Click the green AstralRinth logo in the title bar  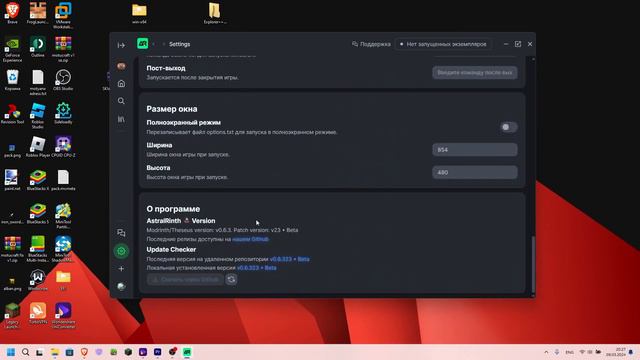point(142,43)
